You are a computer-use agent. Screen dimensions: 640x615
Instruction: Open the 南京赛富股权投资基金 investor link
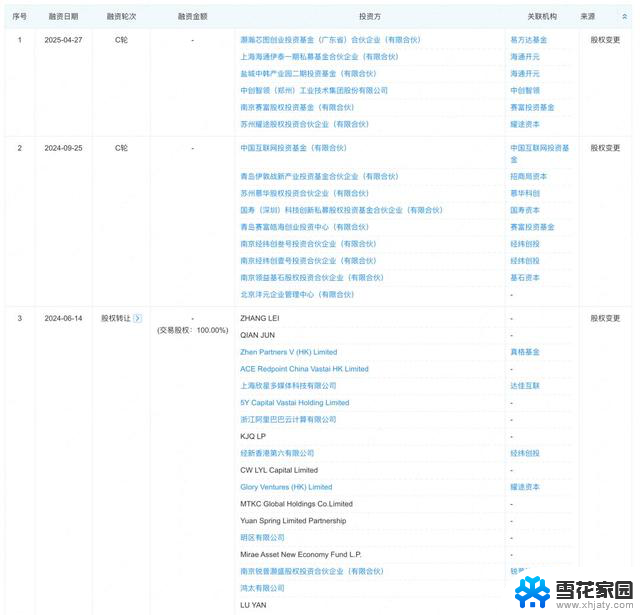297,107
